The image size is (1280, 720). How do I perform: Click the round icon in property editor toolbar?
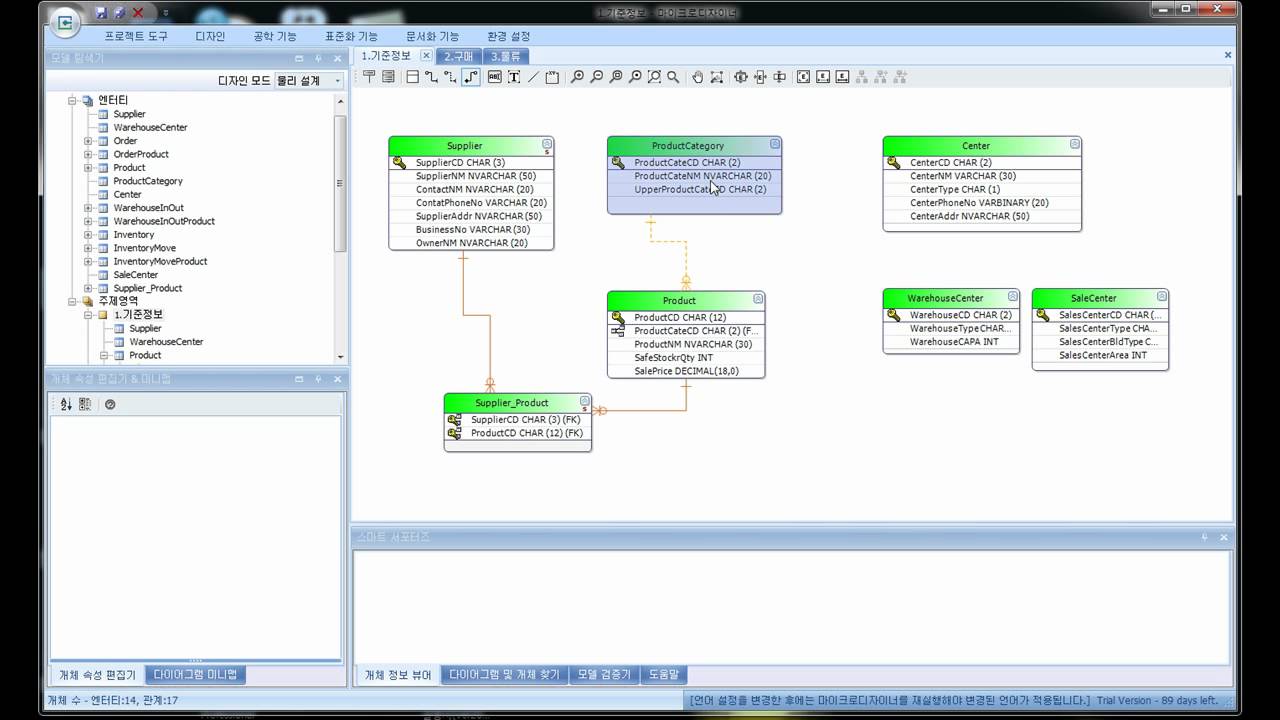pos(110,404)
